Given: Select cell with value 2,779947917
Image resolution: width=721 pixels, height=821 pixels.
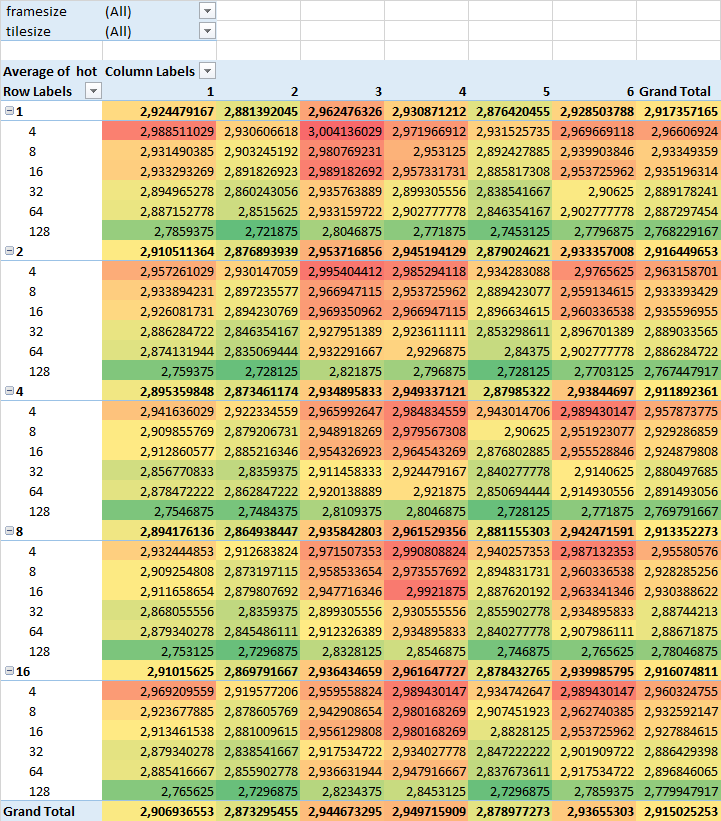Looking at the screenshot, I should click(x=679, y=791).
